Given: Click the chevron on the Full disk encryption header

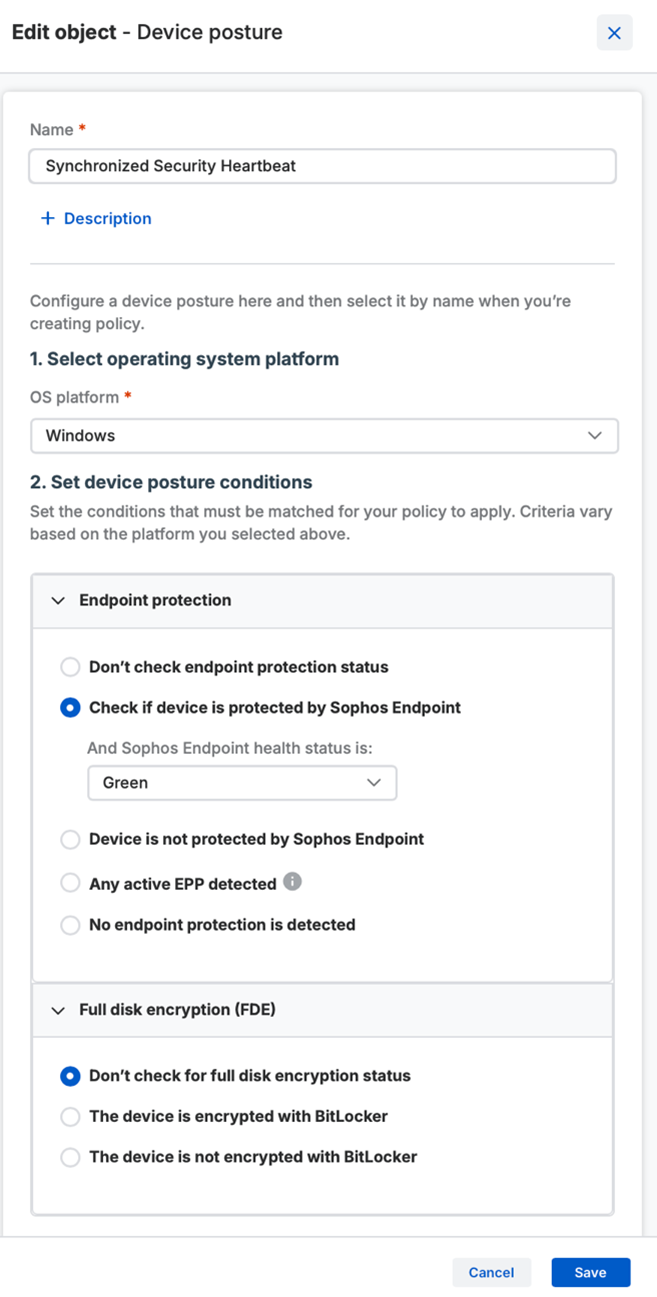Looking at the screenshot, I should pyautogui.click(x=58, y=1010).
